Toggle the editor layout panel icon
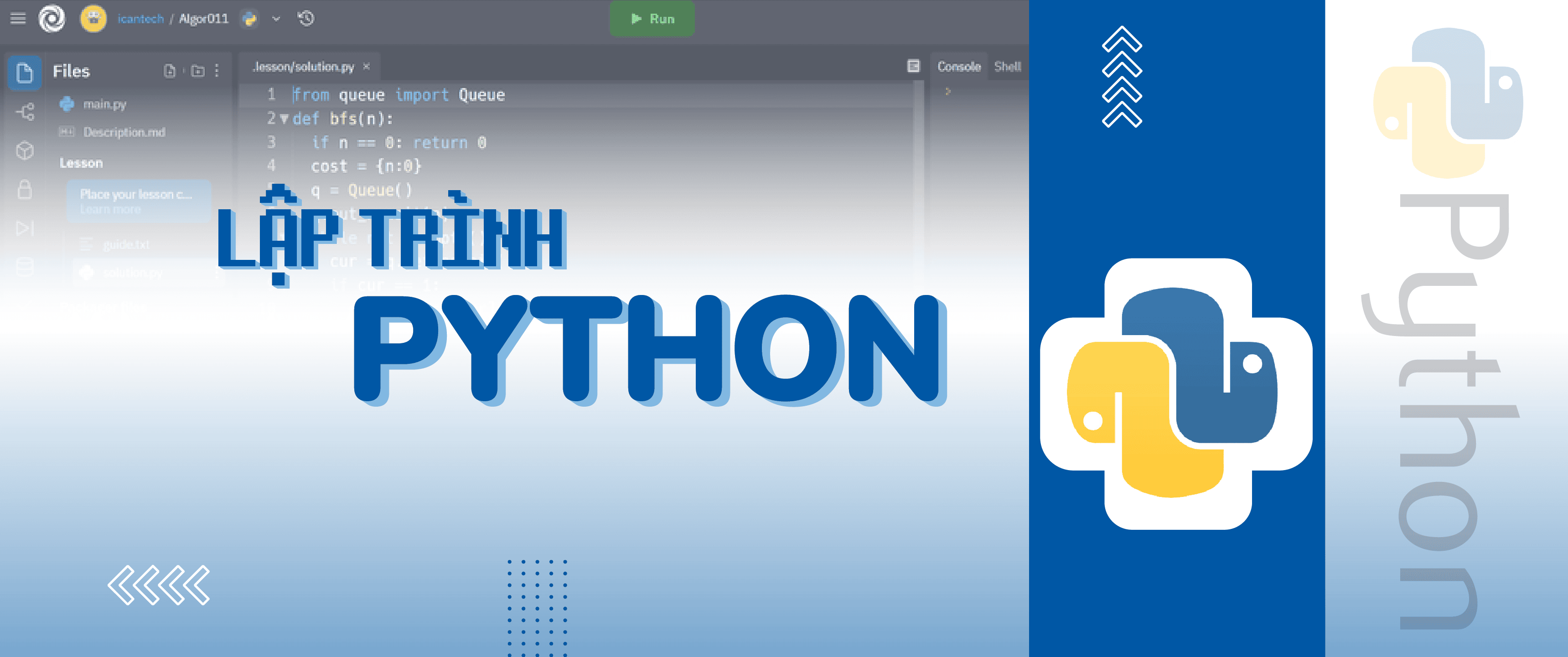 tap(913, 67)
